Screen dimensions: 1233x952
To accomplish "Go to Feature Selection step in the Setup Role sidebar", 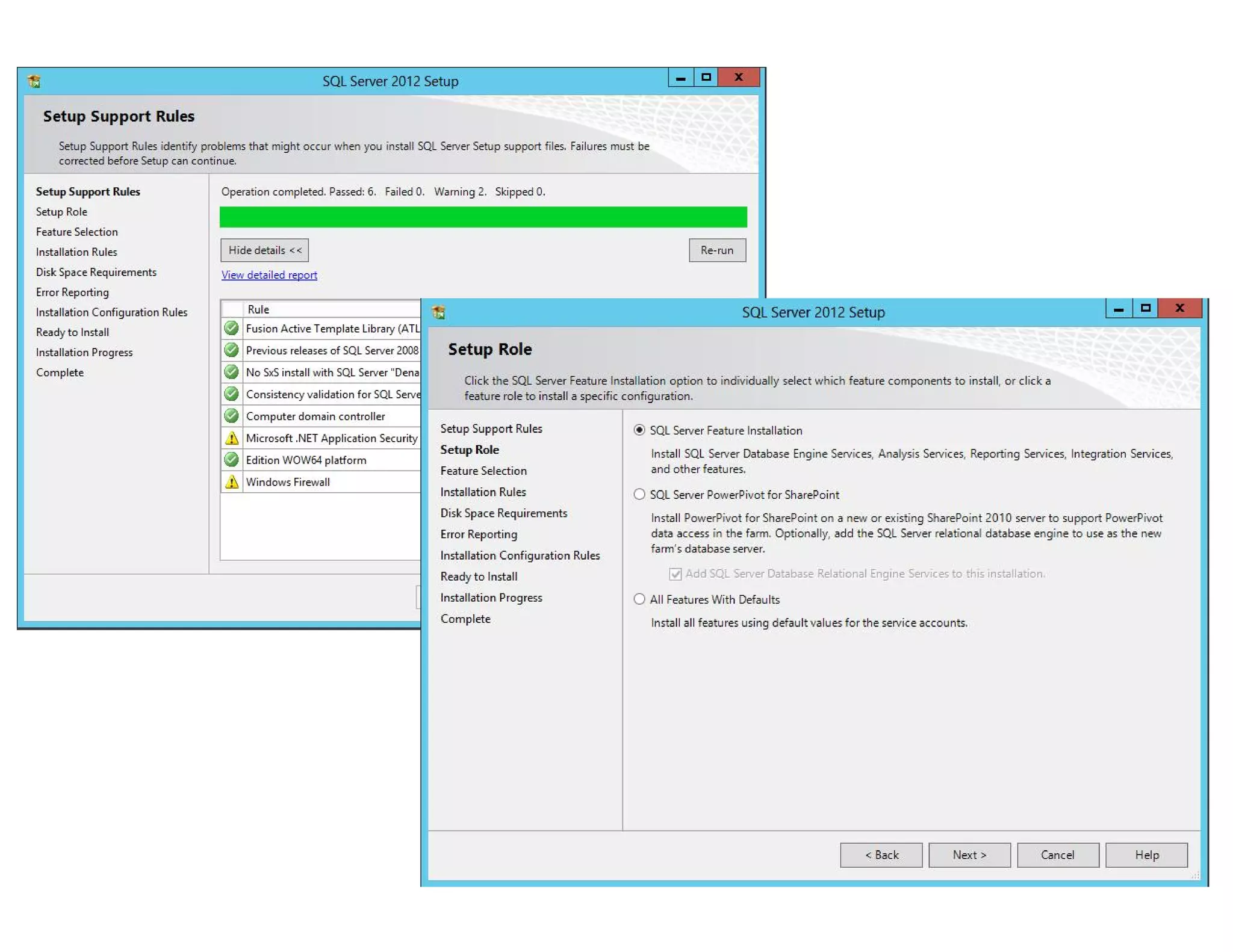I will click(x=483, y=471).
